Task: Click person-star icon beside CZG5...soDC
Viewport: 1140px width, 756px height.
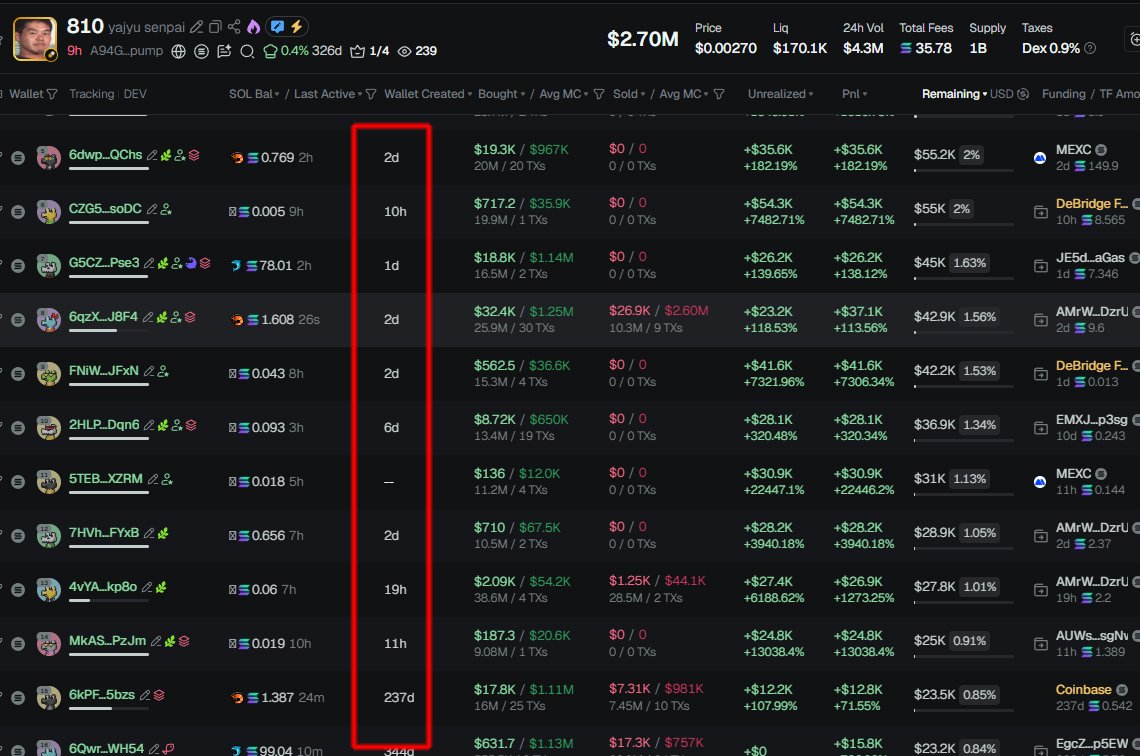Action: (x=166, y=209)
